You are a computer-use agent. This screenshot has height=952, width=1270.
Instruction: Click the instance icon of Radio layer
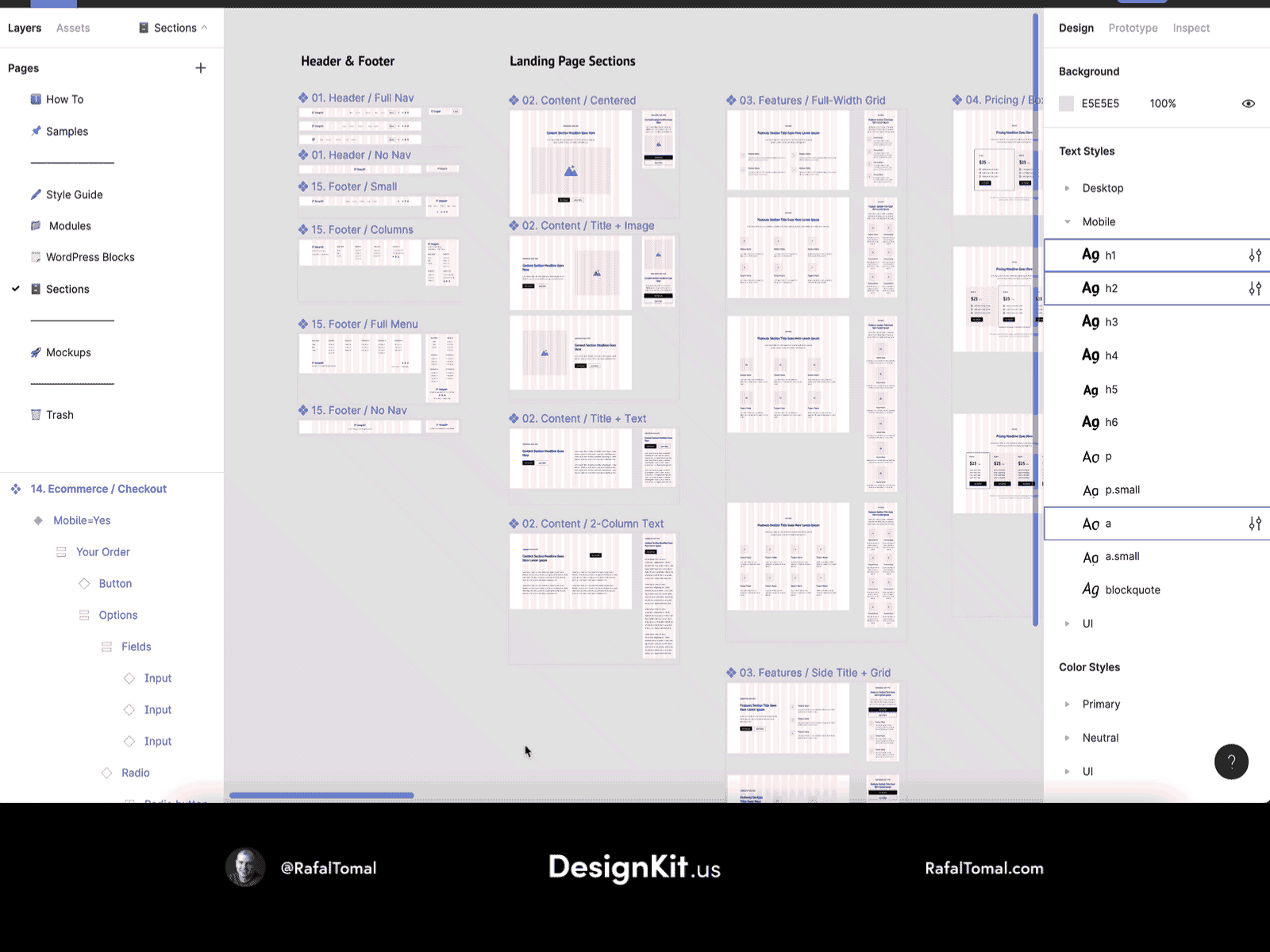[x=106, y=773]
